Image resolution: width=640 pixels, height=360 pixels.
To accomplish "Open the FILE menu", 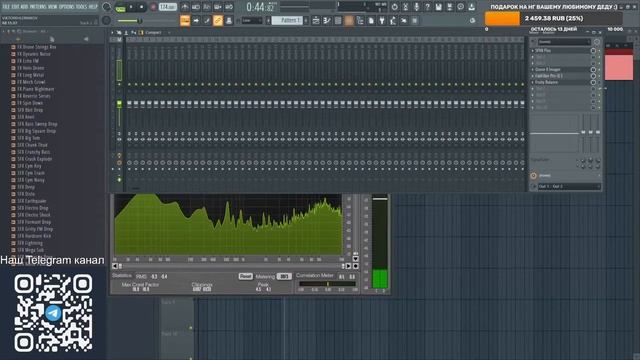I will pos(5,7).
